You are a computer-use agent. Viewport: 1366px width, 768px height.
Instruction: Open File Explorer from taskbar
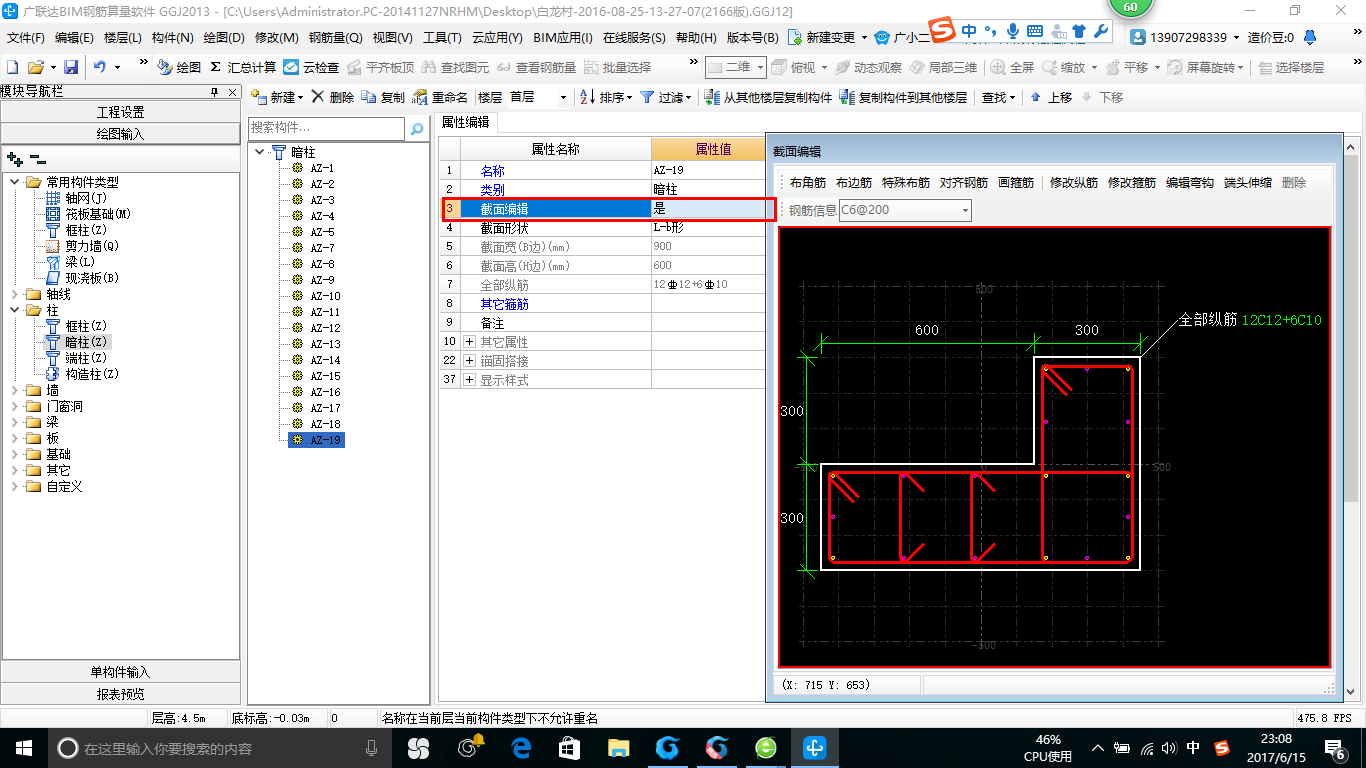[618, 747]
